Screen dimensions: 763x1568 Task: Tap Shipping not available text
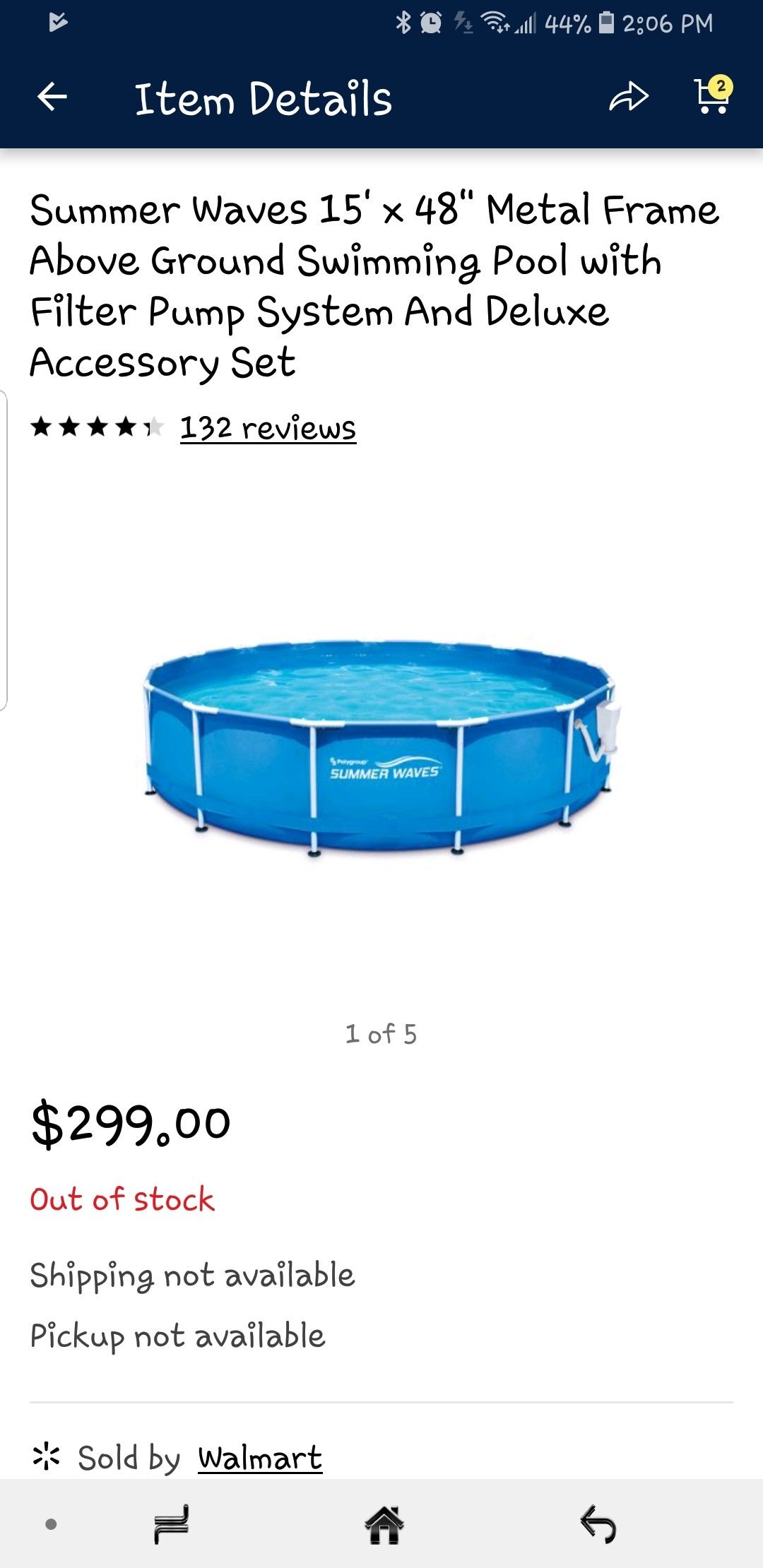(x=192, y=1276)
